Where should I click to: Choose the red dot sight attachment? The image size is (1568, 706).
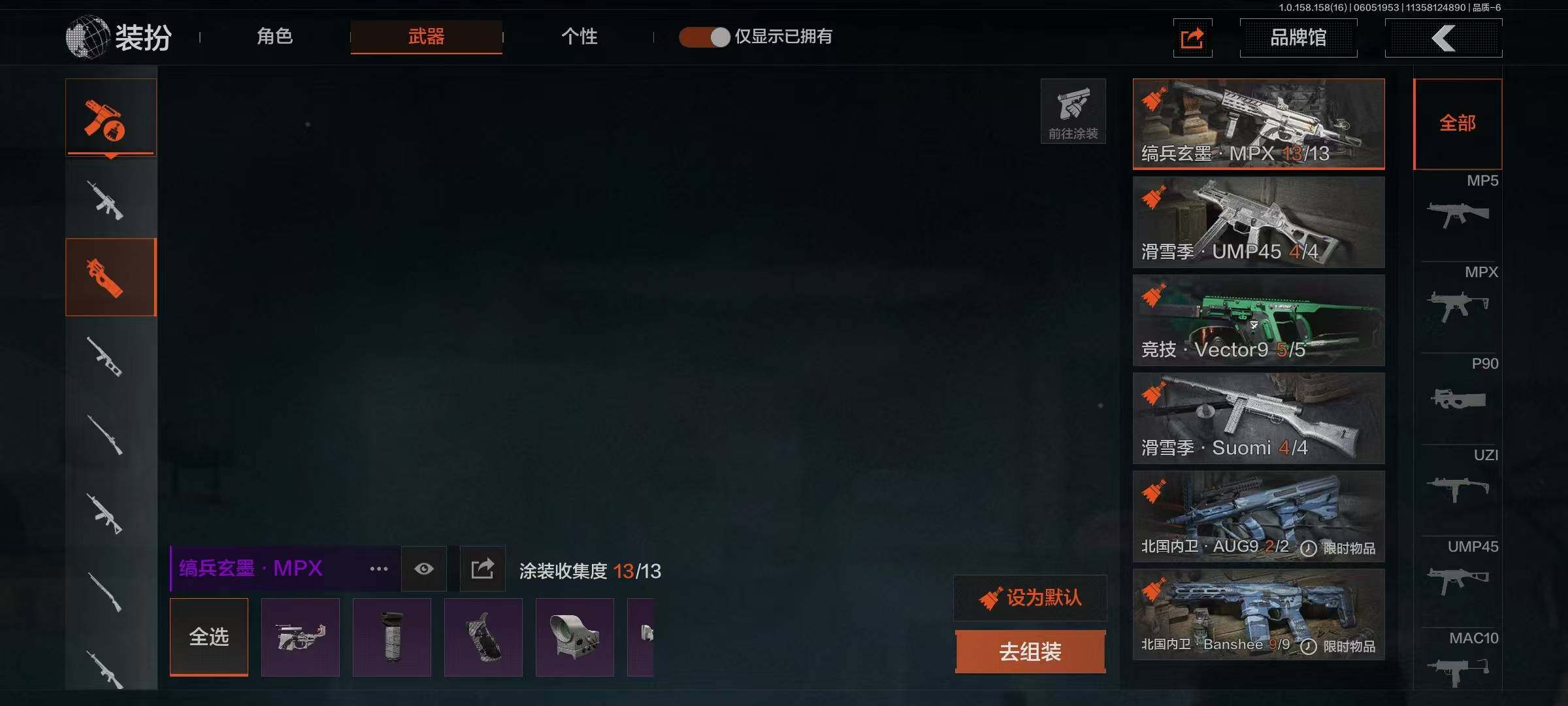pos(574,637)
